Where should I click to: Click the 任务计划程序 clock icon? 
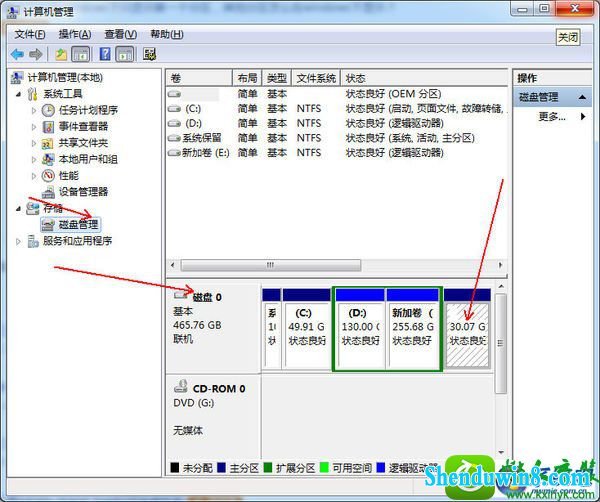click(48, 110)
